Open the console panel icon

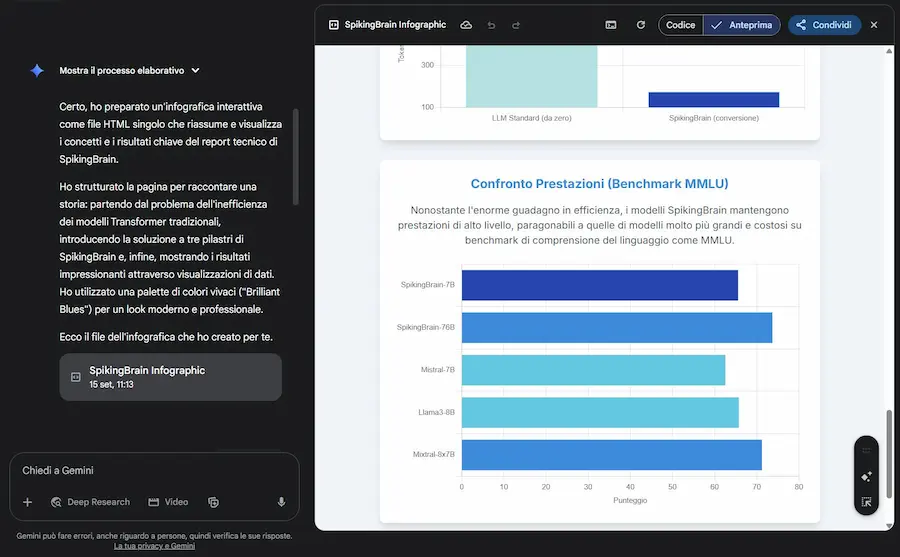pyautogui.click(x=611, y=25)
